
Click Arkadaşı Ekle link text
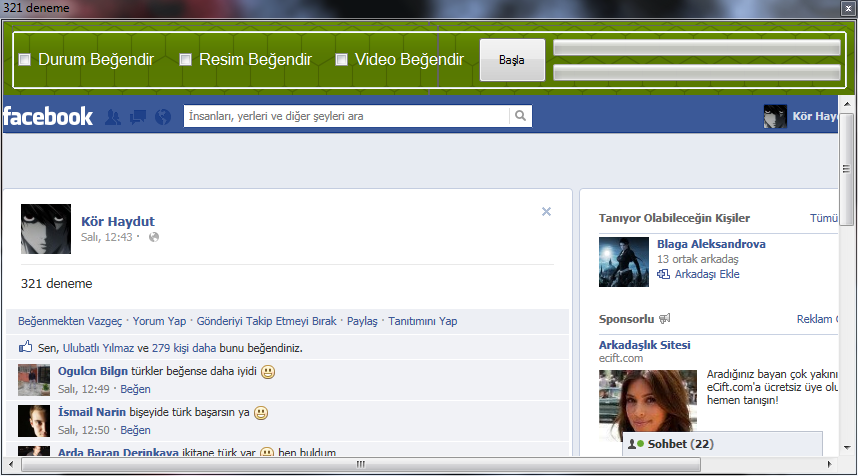coord(707,274)
